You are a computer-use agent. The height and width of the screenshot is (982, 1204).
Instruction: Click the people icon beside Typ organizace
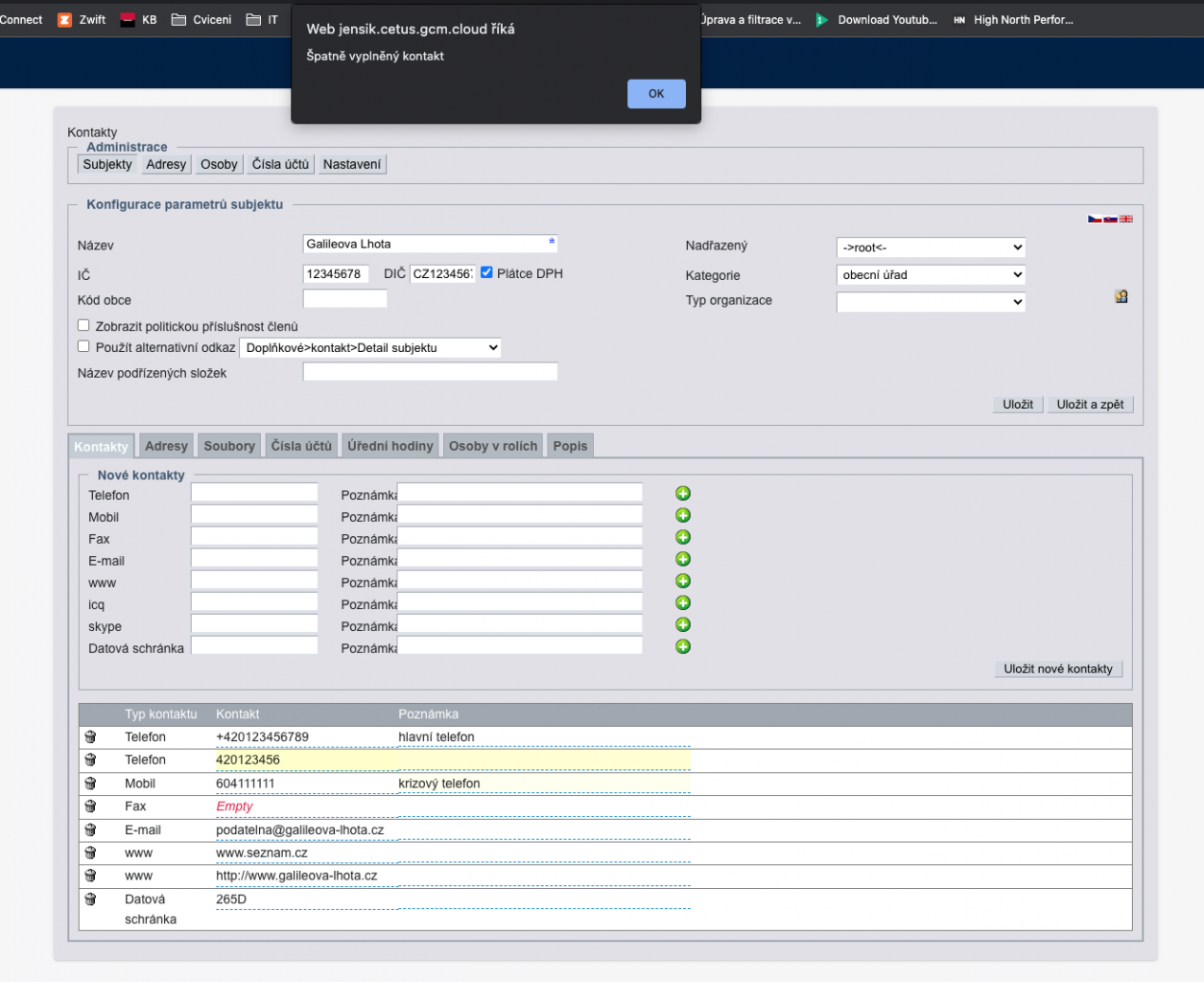(1121, 297)
